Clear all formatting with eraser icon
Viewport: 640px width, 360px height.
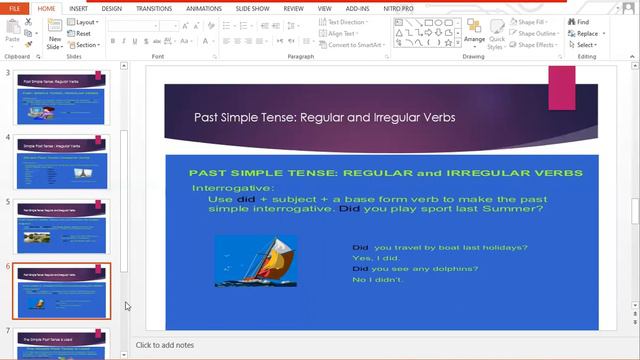[211, 26]
